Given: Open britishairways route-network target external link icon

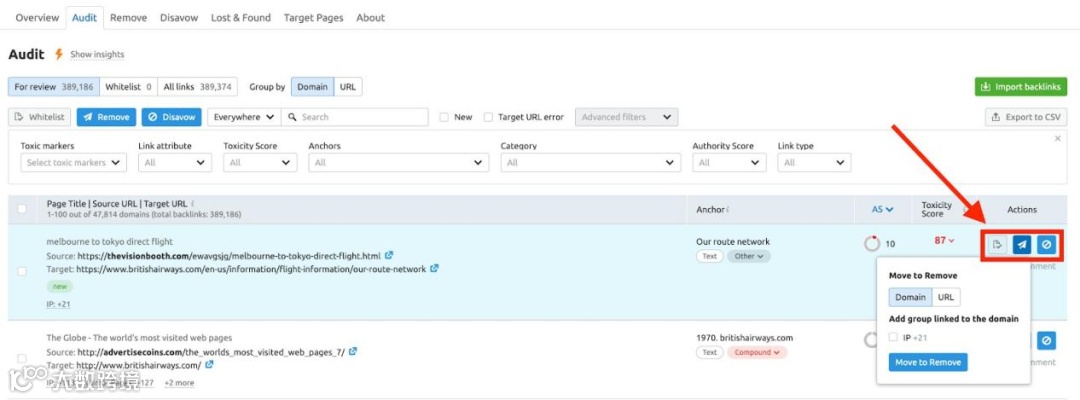Looking at the screenshot, I should pos(434,269).
